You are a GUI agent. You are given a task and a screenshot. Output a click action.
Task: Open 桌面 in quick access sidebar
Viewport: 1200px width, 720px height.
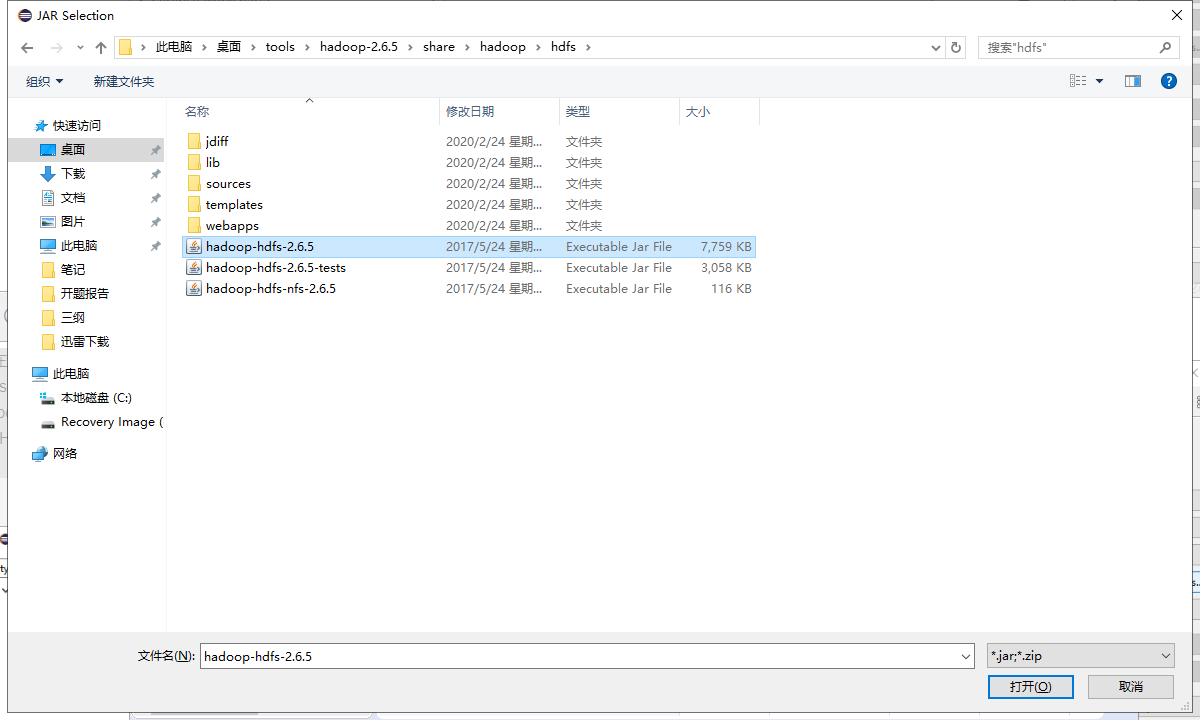point(73,149)
